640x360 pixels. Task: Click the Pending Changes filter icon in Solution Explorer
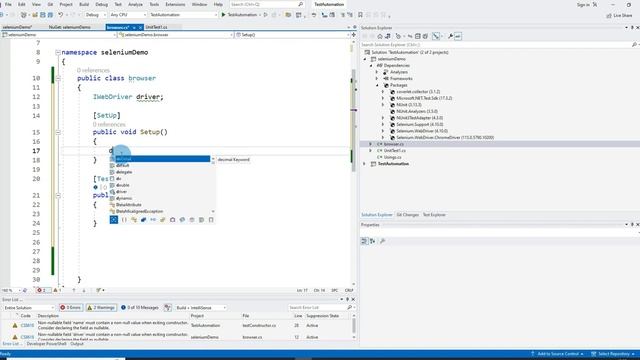pyautogui.click(x=398, y=36)
